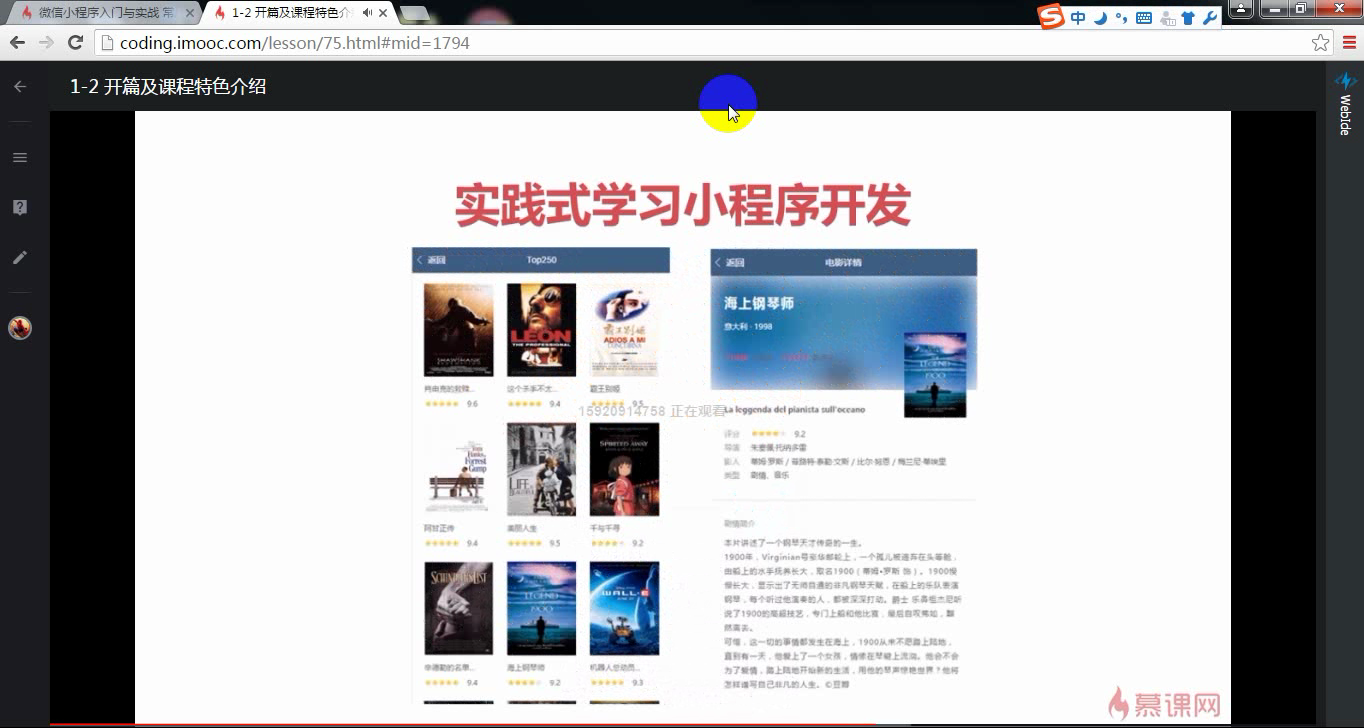This screenshot has width=1364, height=728.
Task: Click the 霸王别姬 poster thumbnail
Action: click(624, 330)
